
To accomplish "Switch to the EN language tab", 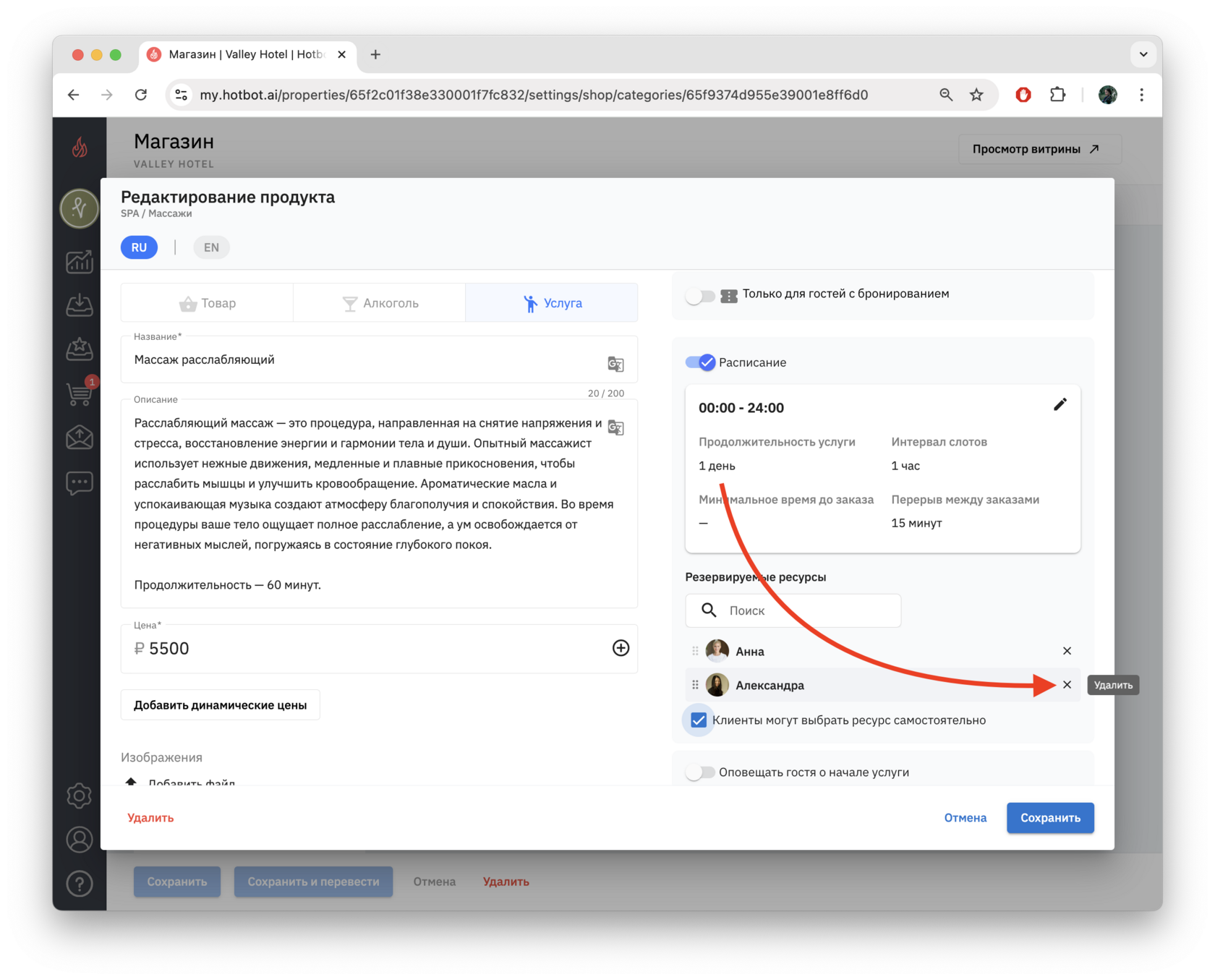I will tap(211, 247).
